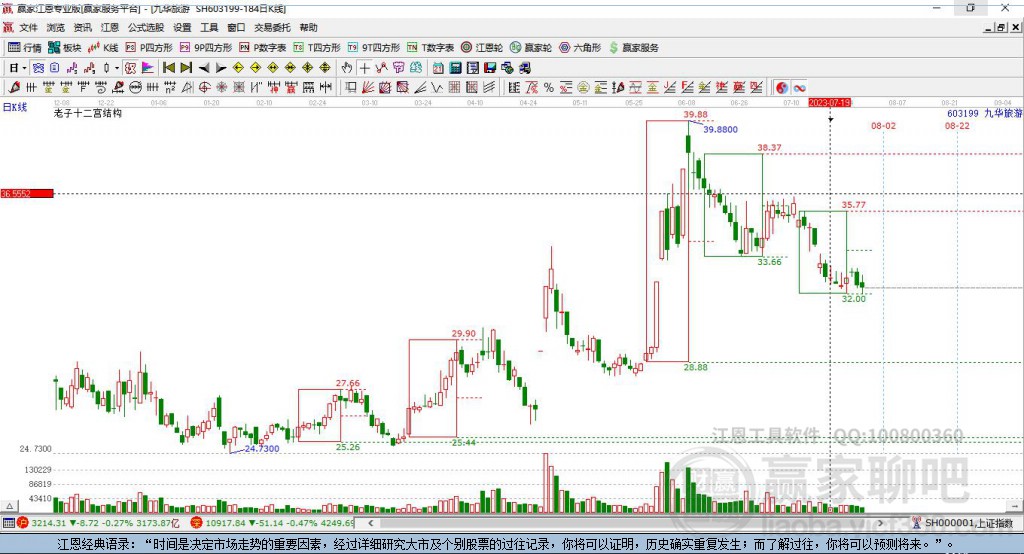The image size is (1024, 554).
Task: Select the Gann fan lines tool
Action: tap(368, 88)
